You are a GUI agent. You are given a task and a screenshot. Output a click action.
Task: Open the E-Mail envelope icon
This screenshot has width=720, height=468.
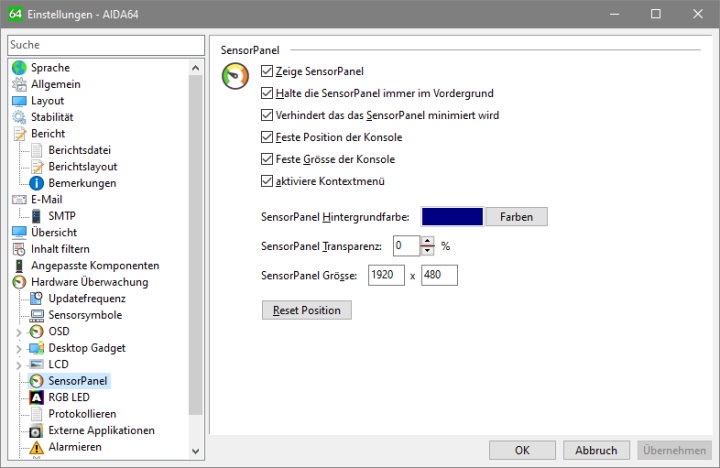coord(19,199)
